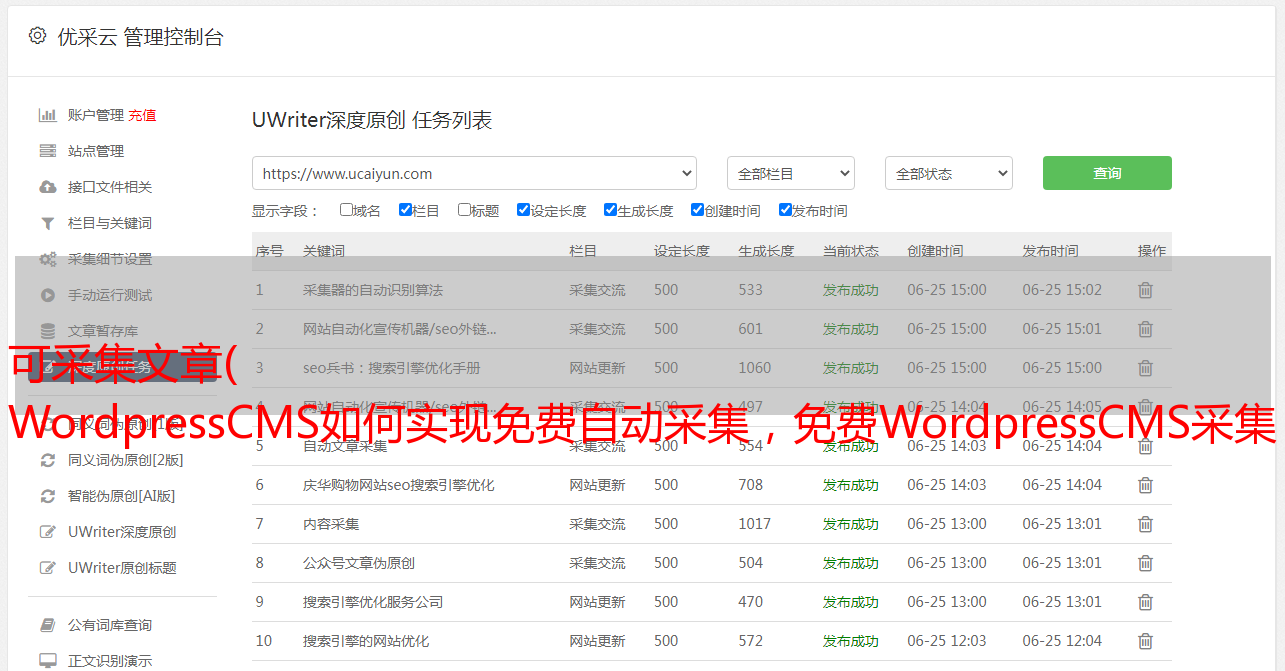The height and width of the screenshot is (671, 1285).
Task: Uncheck the 设定长度 display field checkbox
Action: 523,210
